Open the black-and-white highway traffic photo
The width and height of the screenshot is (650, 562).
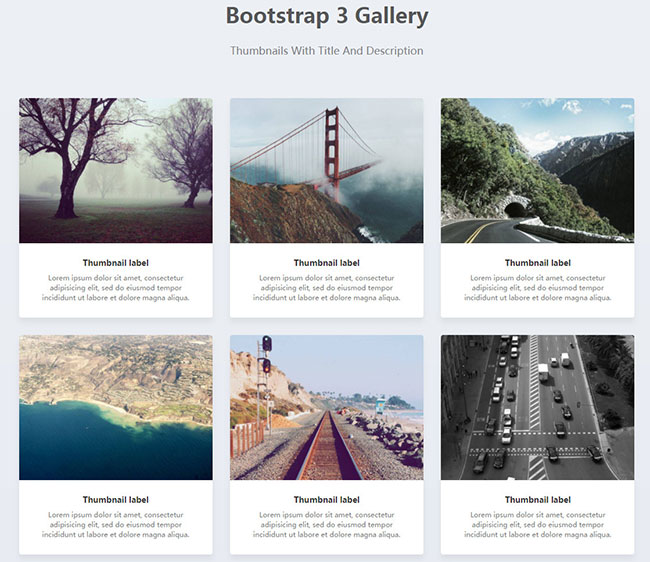537,407
